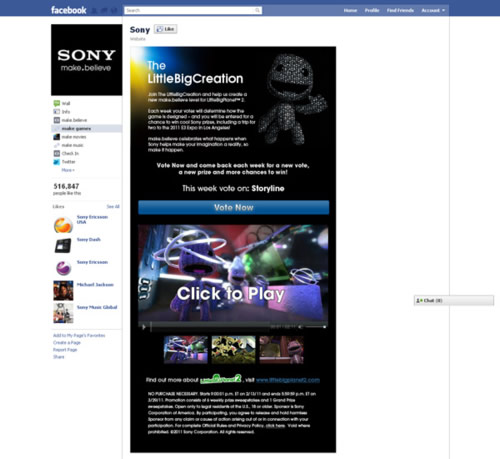Click the Sackboy character image
Screen dimensions: 500x459
pos(292,99)
